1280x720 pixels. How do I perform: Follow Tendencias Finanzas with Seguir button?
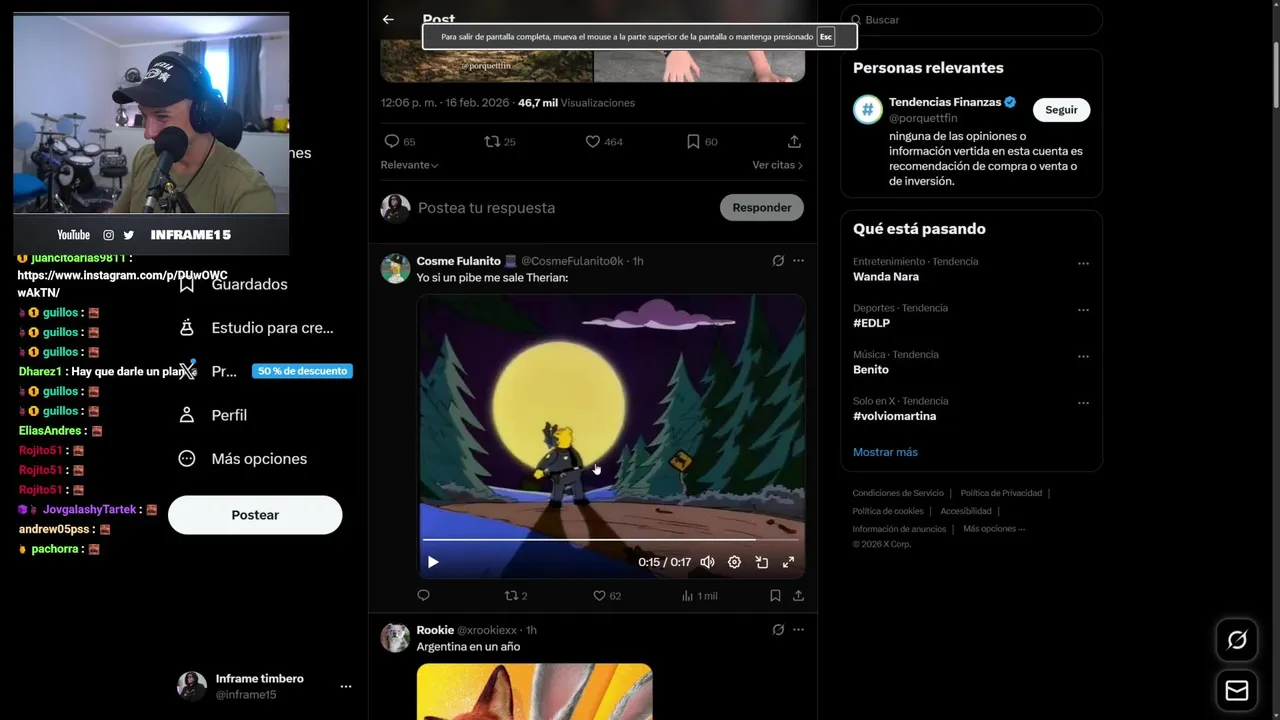(1061, 110)
